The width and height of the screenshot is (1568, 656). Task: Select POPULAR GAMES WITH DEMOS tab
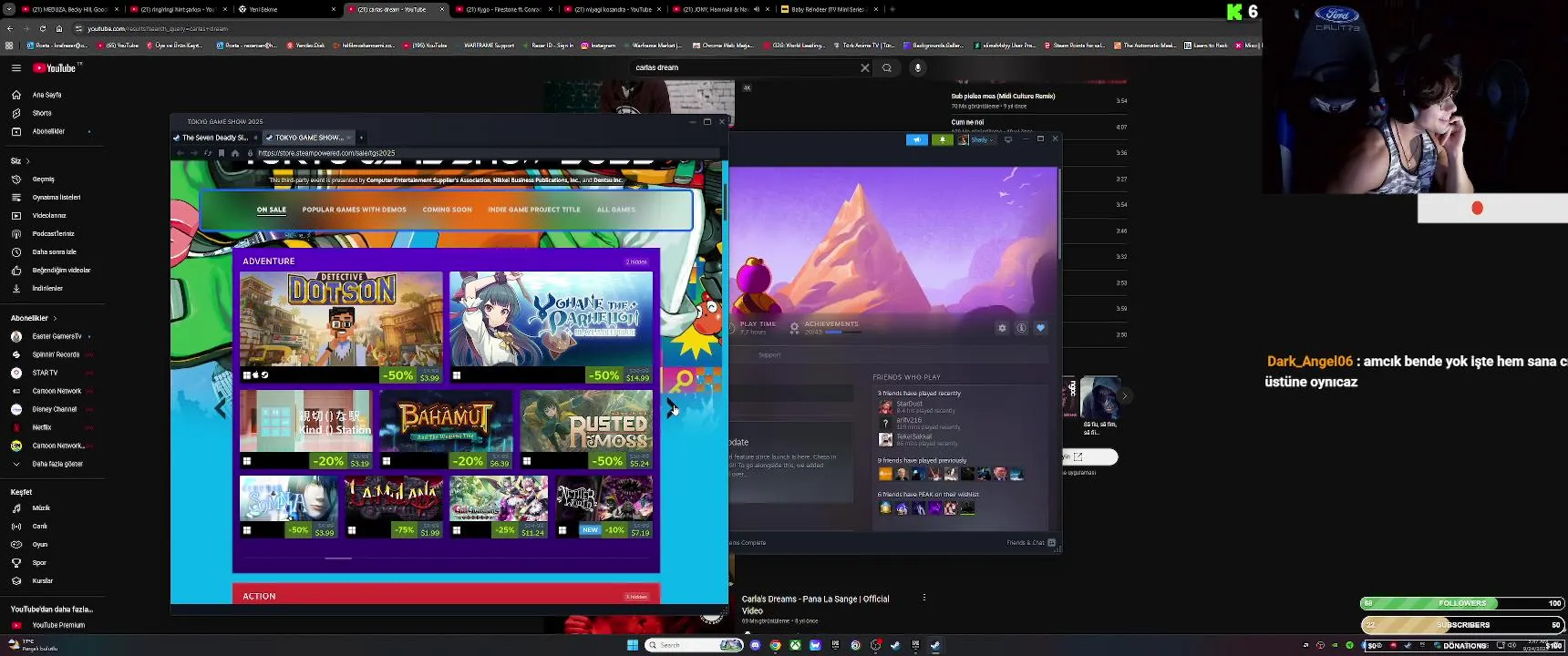coord(355,210)
